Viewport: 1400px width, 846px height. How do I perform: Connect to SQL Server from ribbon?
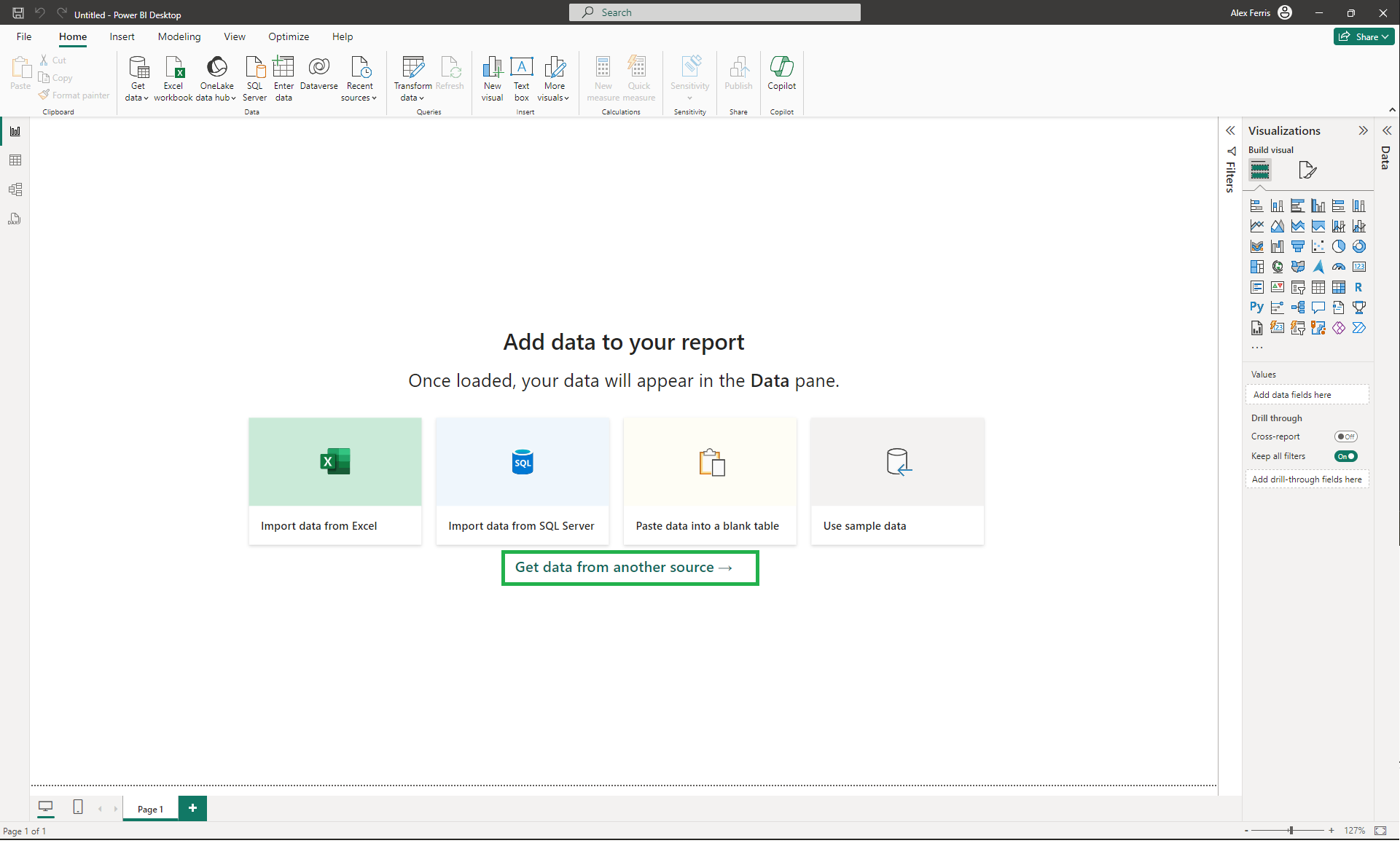(254, 79)
